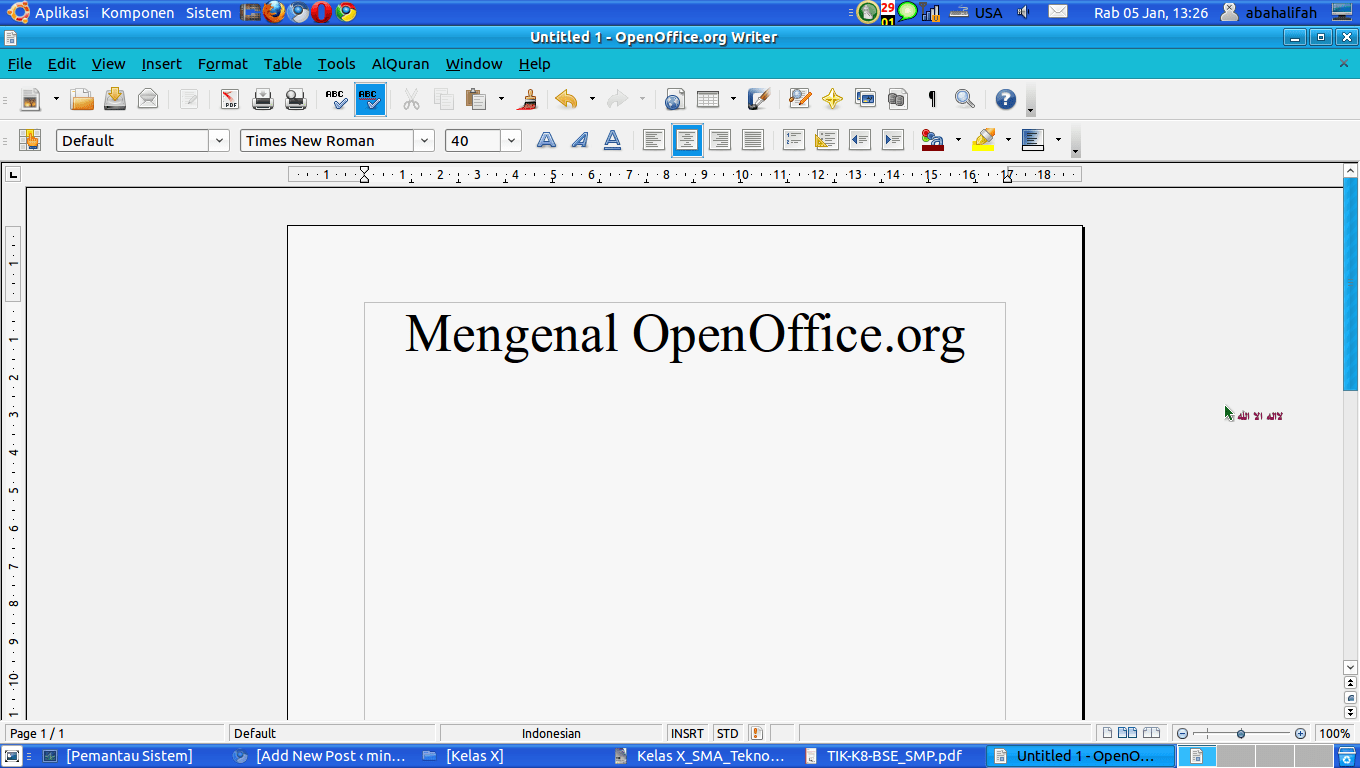This screenshot has width=1360, height=768.
Task: Toggle Italic formatting
Action: pos(579,141)
